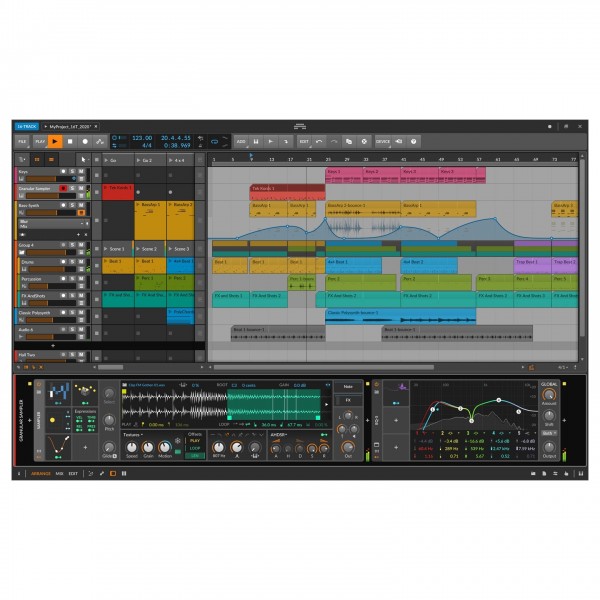This screenshot has width=600, height=600.
Task: Toggle arranger timeline view icon
Action: [51, 160]
